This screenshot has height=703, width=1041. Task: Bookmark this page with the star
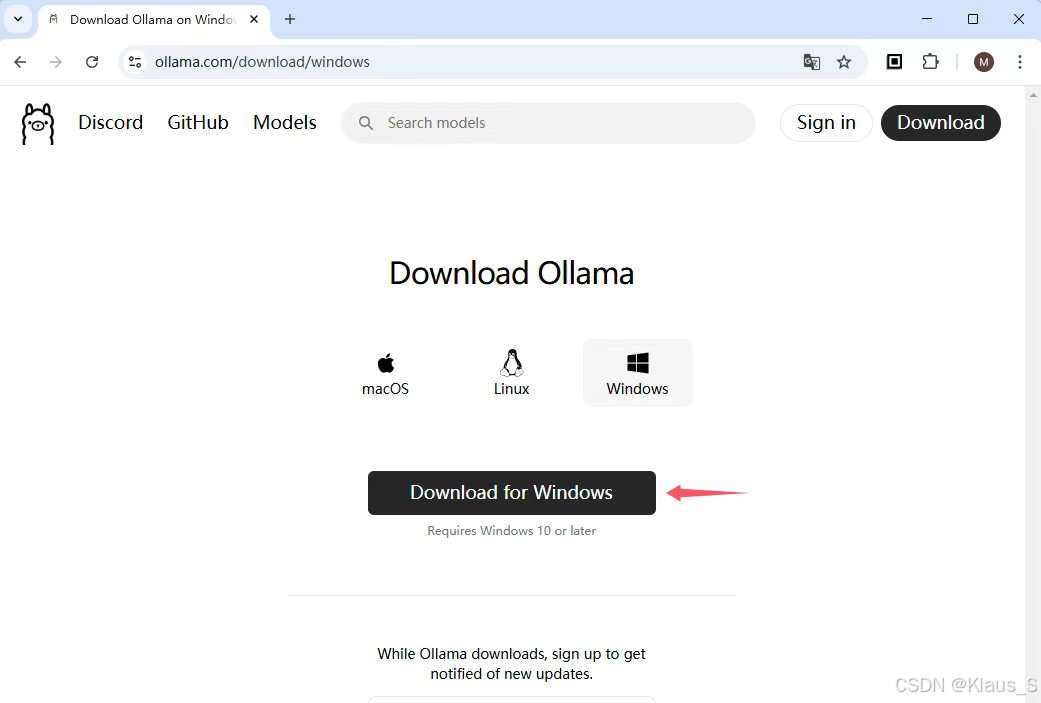coord(844,62)
